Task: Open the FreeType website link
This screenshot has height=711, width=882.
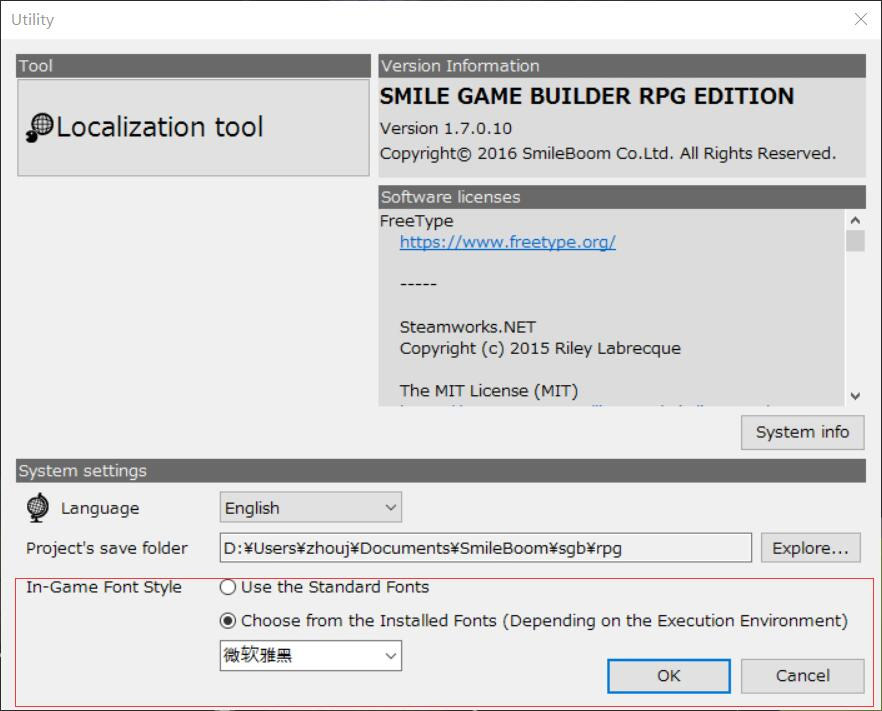Action: [507, 242]
